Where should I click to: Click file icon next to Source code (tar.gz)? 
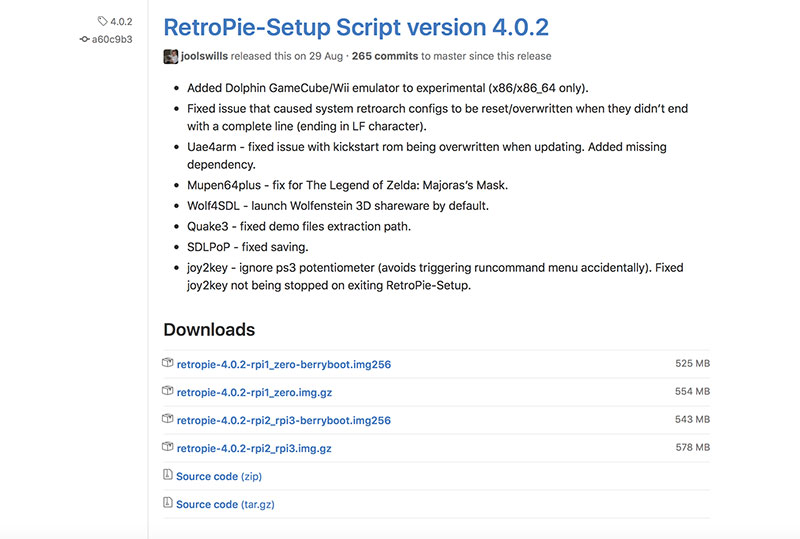coord(168,504)
